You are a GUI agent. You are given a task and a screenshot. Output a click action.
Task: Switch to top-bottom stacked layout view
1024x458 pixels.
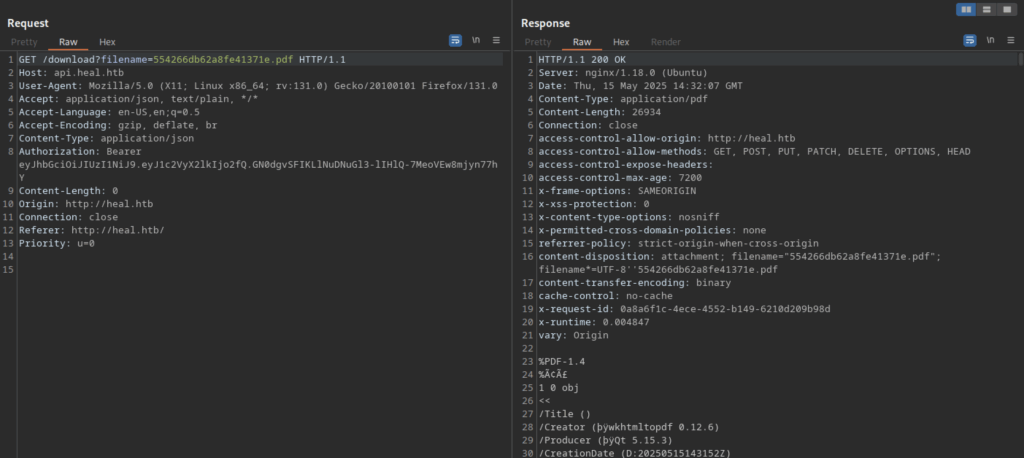click(x=987, y=9)
